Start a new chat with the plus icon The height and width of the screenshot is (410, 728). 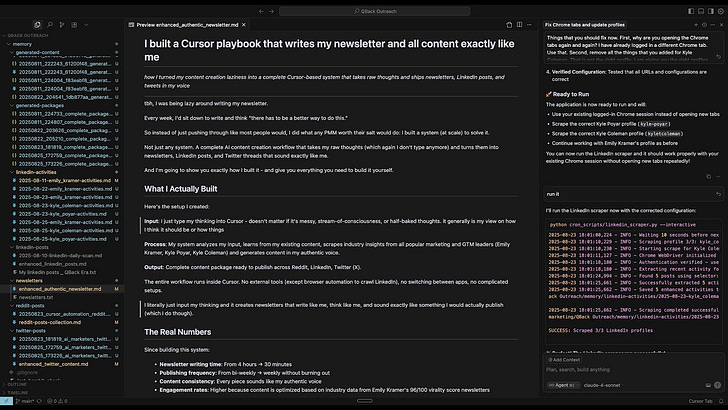pos(696,25)
